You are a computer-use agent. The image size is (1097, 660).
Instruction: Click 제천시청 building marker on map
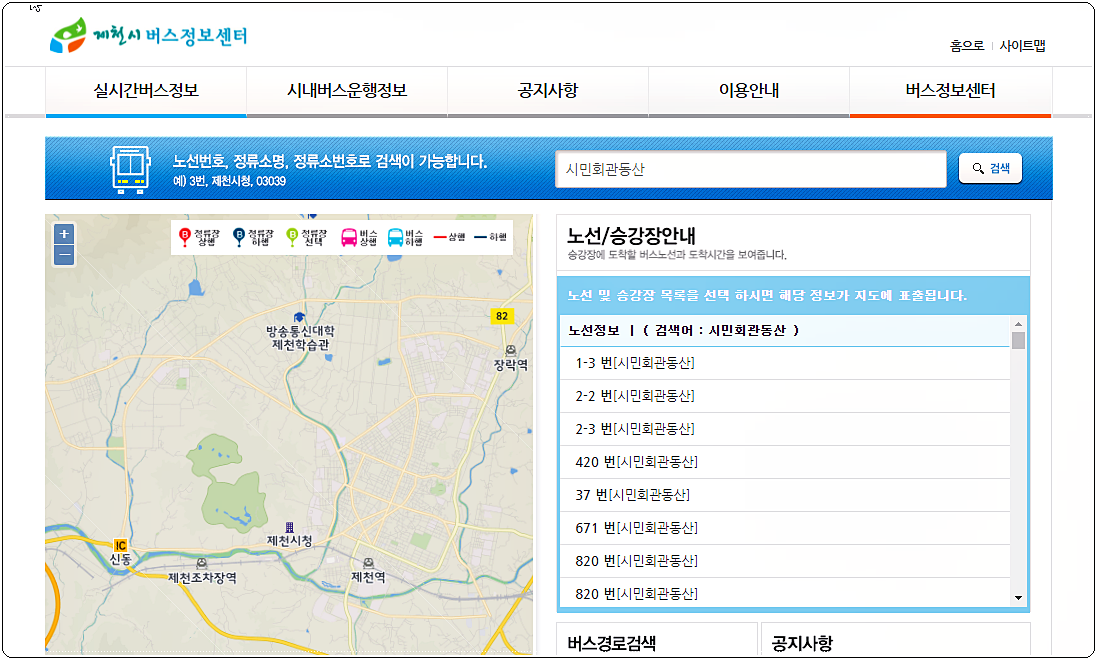coord(290,527)
